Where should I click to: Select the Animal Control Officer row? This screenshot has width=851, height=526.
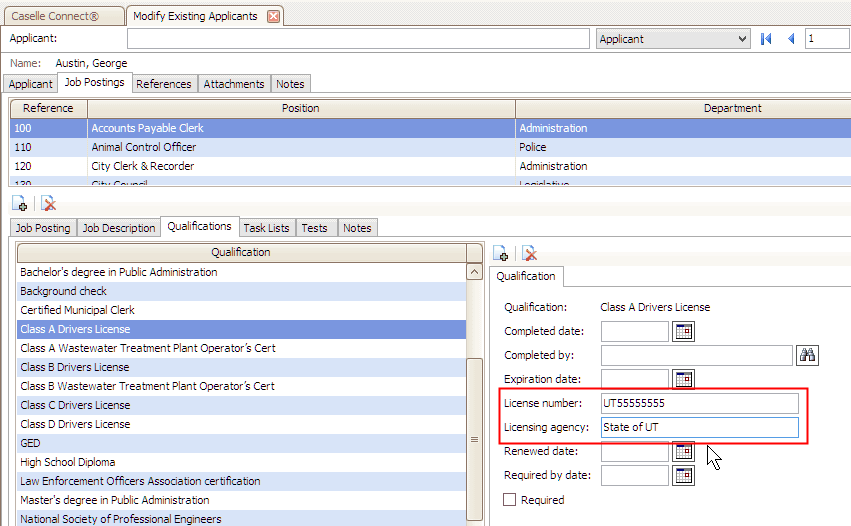click(x=143, y=147)
